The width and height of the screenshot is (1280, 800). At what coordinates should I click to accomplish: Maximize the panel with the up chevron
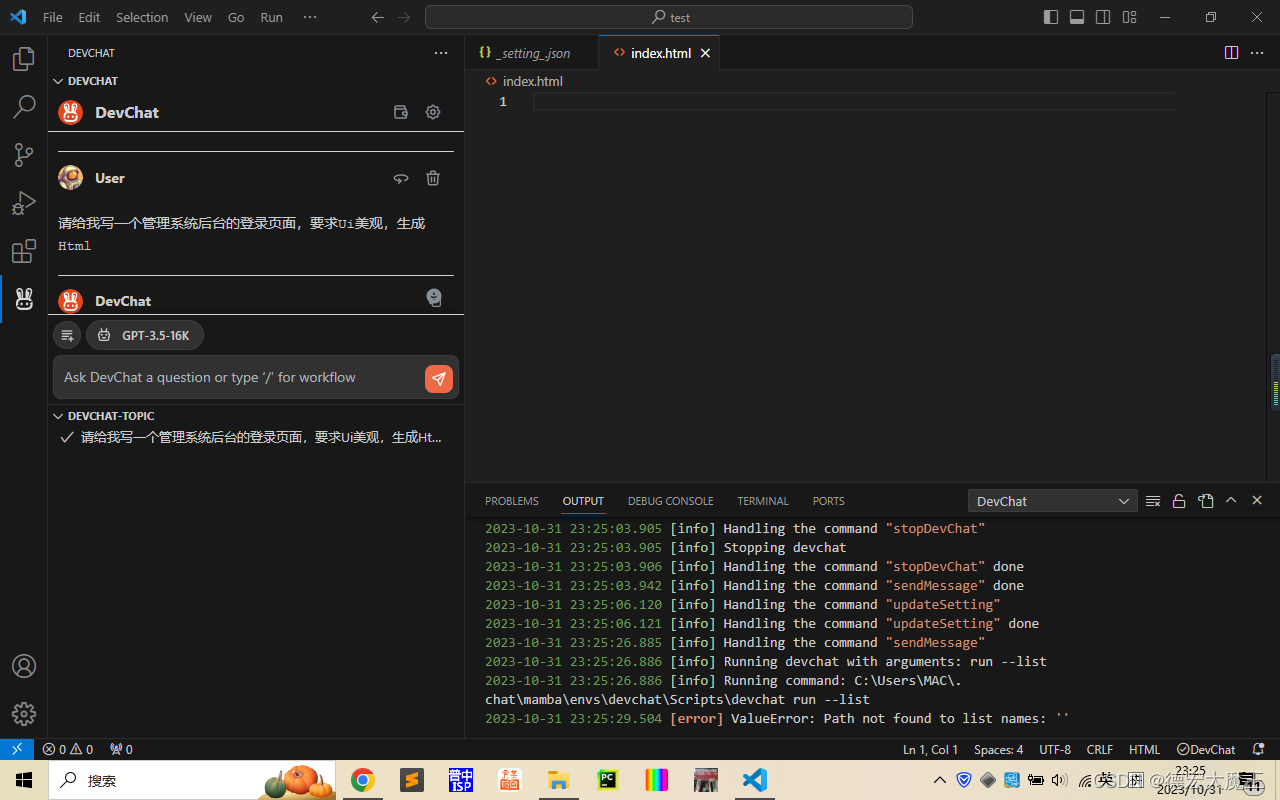(1231, 501)
